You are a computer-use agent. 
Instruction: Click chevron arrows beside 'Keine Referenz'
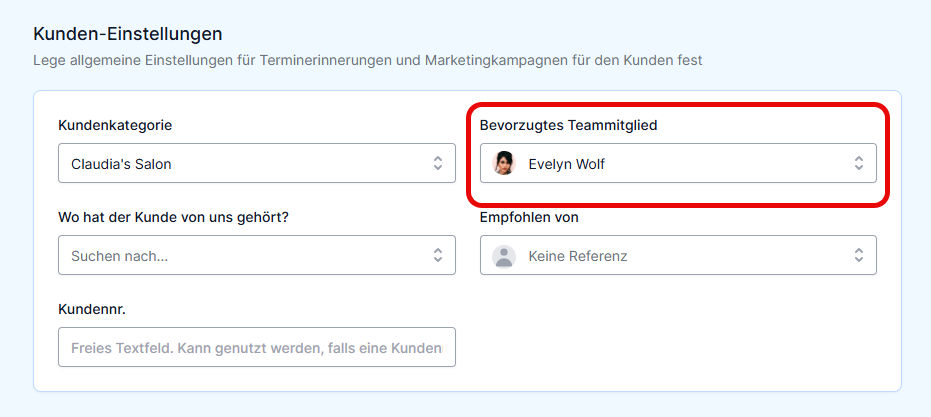tap(859, 255)
